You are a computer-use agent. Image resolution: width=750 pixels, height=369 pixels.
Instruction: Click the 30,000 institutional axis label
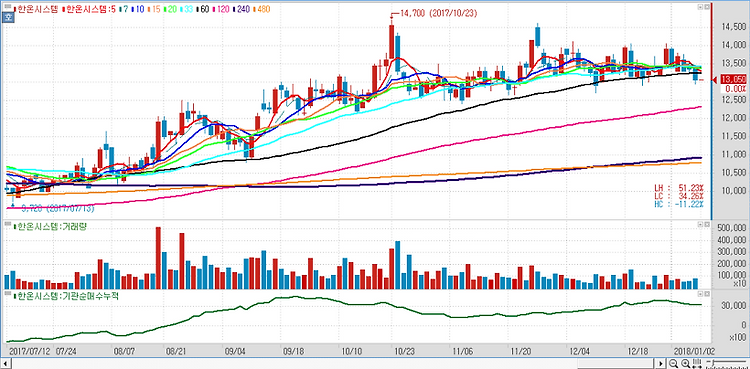733,305
